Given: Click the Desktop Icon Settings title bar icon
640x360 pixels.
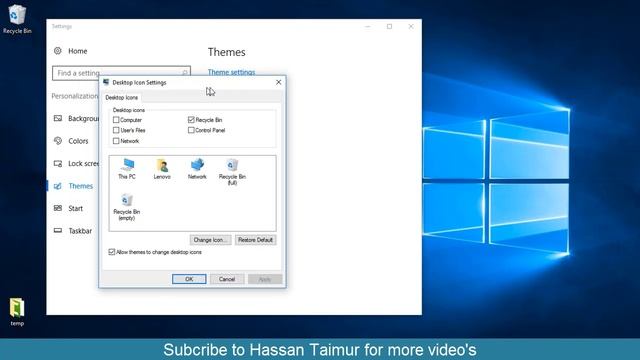Looking at the screenshot, I should pos(106,82).
